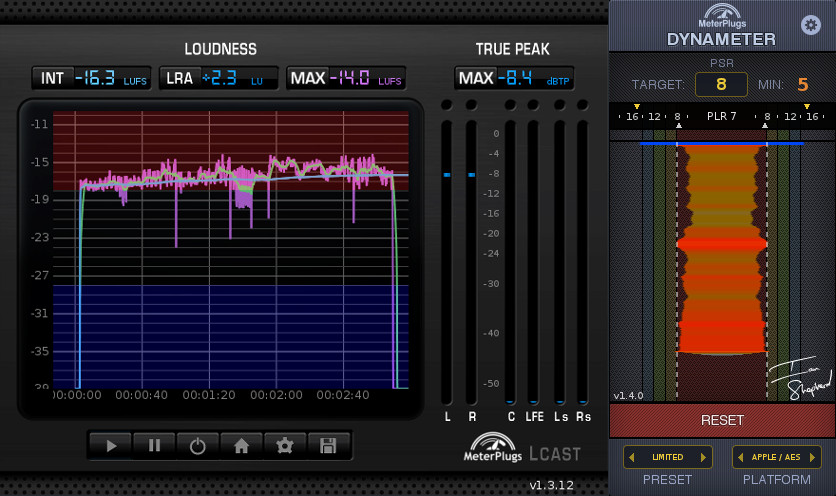Select previous platform with APPLE / AES left arrow
This screenshot has width=836, height=496.
tap(741, 457)
